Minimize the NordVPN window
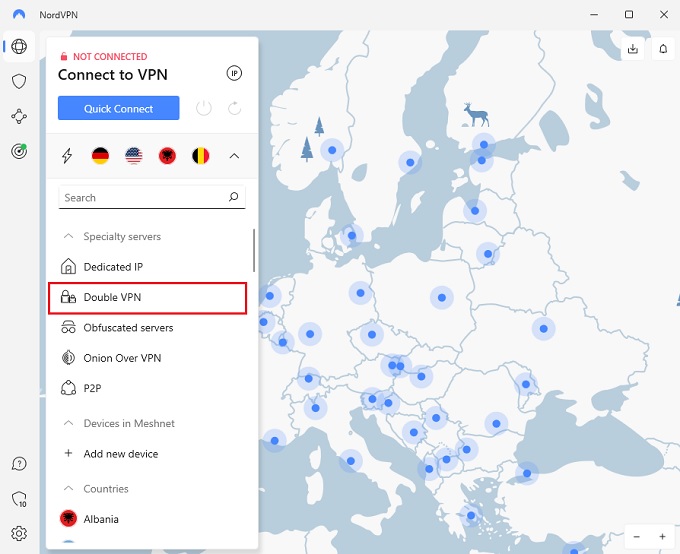The width and height of the screenshot is (680, 554). pyautogui.click(x=594, y=14)
